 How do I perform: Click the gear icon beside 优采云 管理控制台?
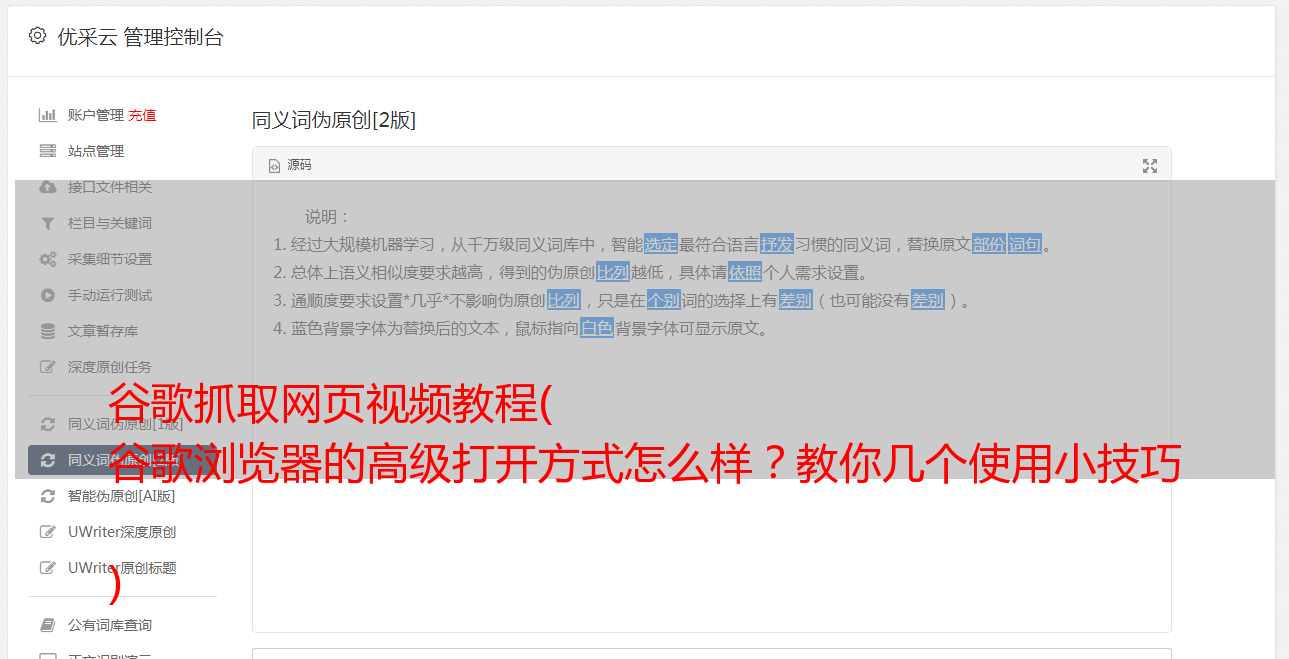[37, 36]
